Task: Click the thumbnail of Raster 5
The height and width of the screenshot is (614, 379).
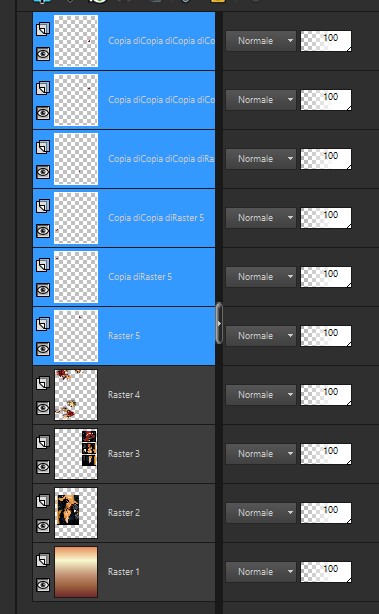Action: click(x=76, y=336)
